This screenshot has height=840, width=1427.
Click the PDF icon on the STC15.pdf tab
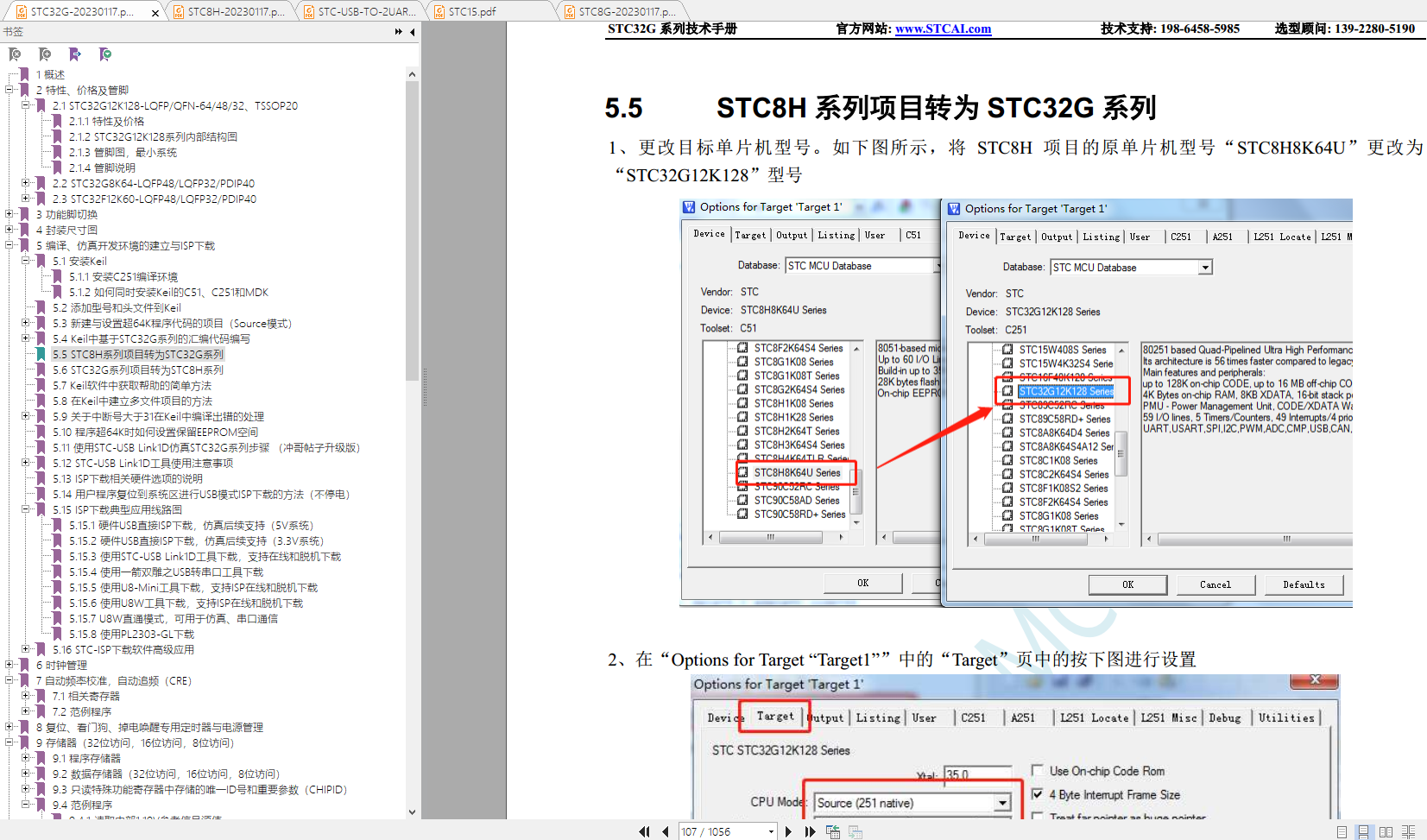(440, 11)
